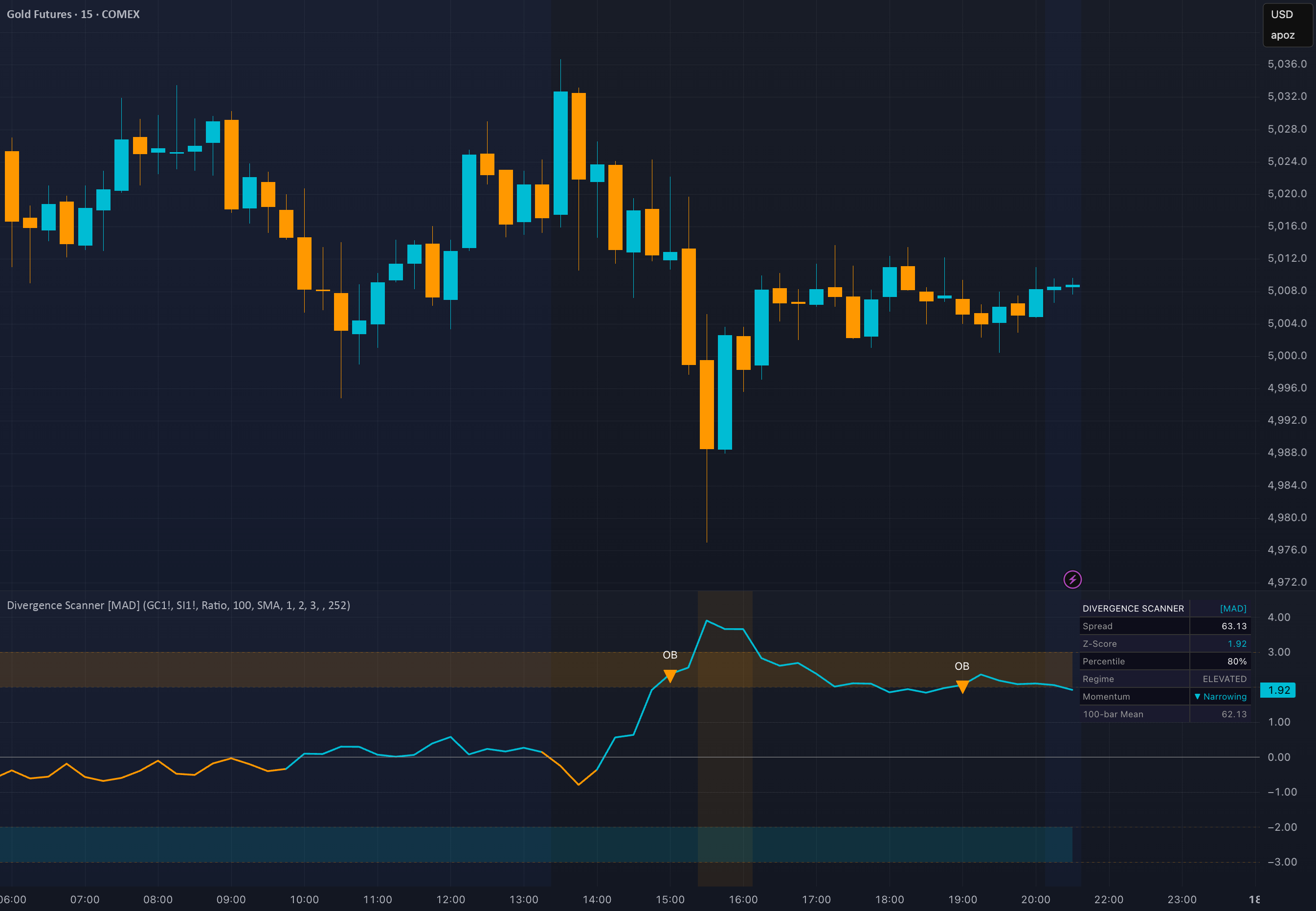Click the −3.00 indicator scale label
This screenshot has height=911, width=1316.
tap(1282, 862)
